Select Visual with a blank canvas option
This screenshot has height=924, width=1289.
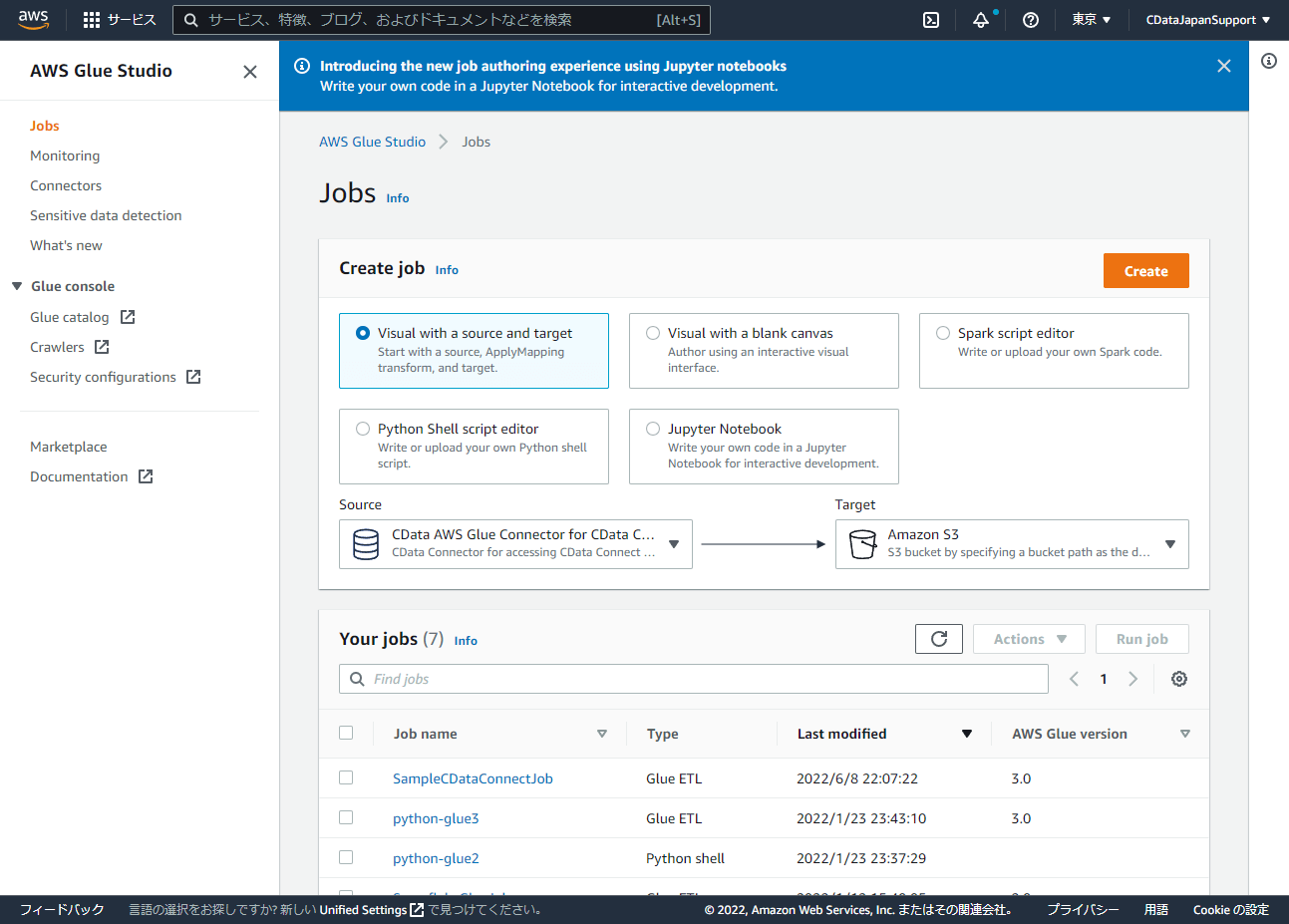653,333
